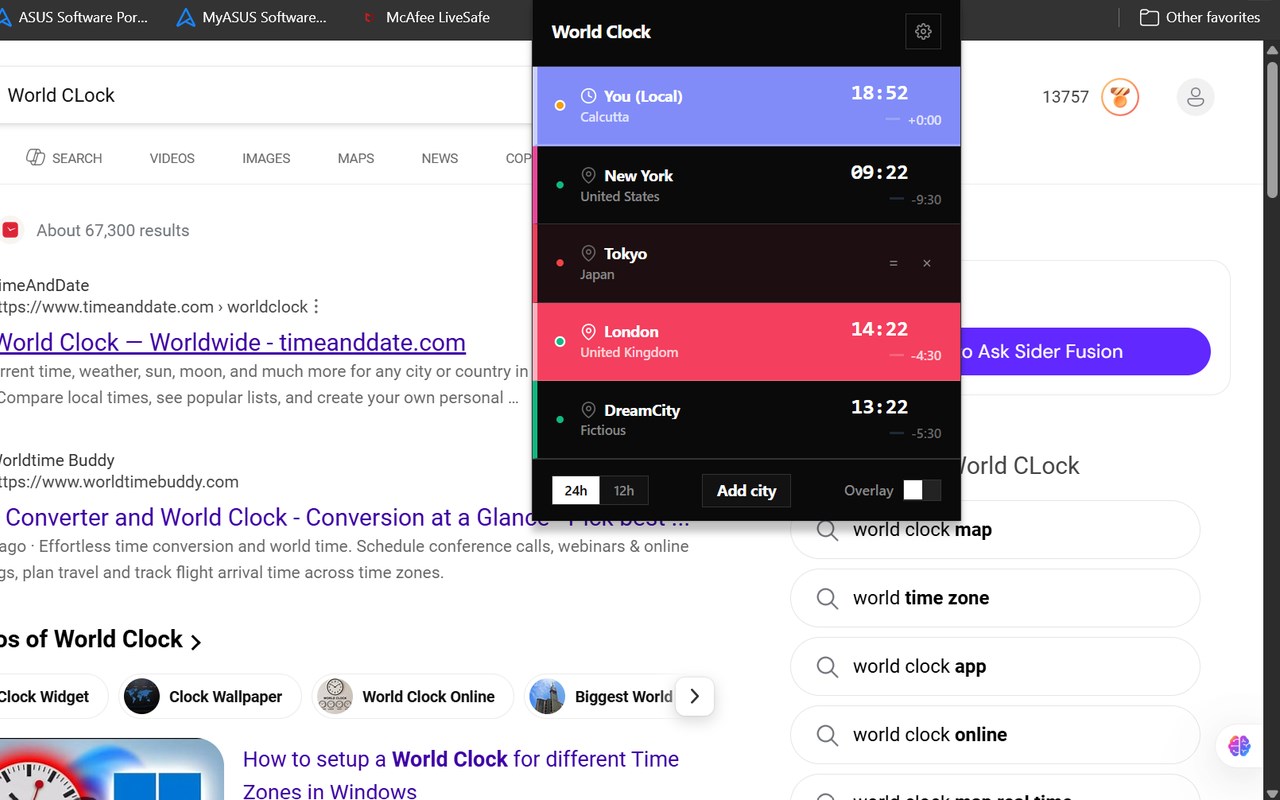Image resolution: width=1280 pixels, height=800 pixels.
Task: Search related term world time zone
Action: coord(995,598)
